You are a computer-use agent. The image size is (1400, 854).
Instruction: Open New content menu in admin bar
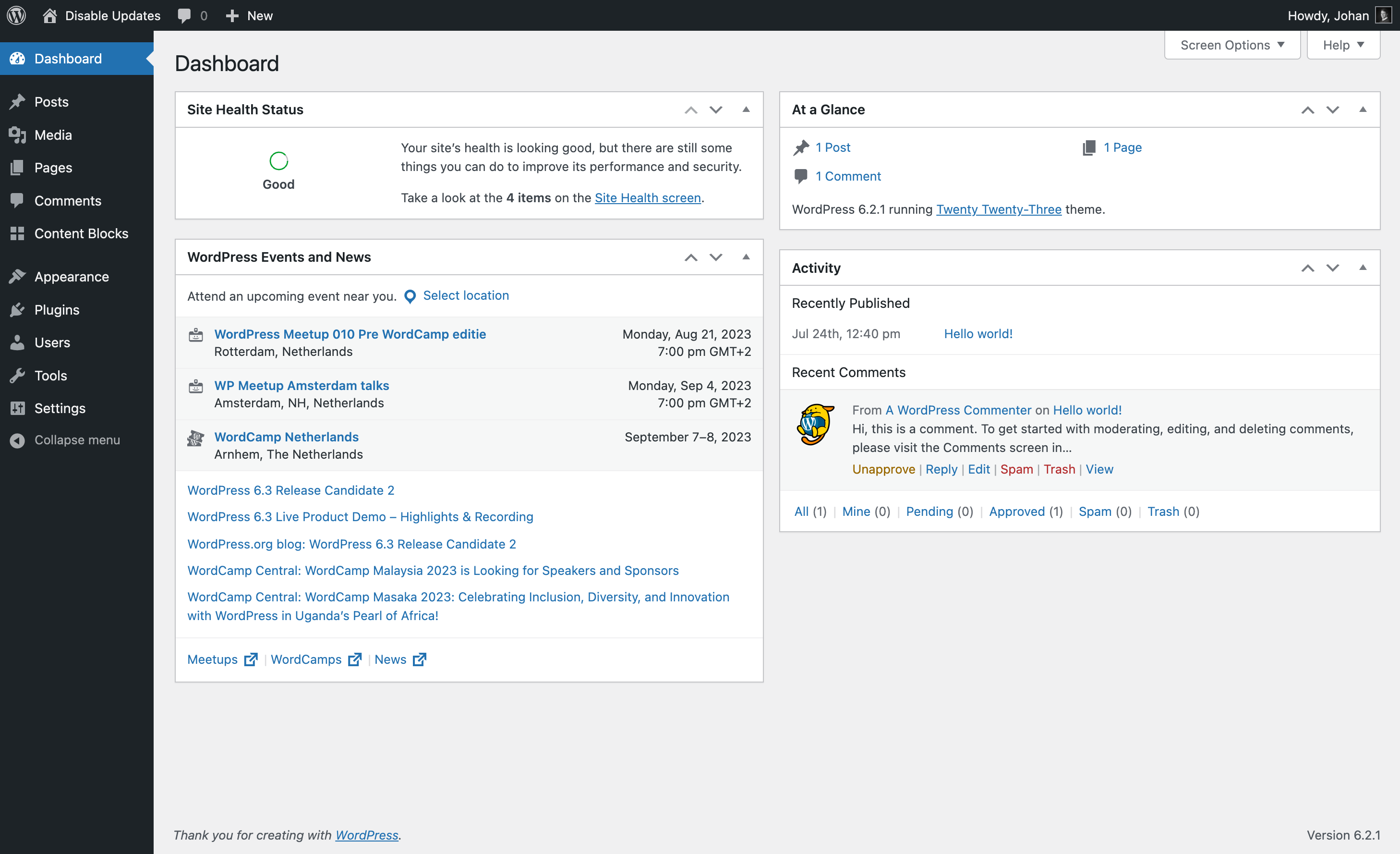[250, 15]
